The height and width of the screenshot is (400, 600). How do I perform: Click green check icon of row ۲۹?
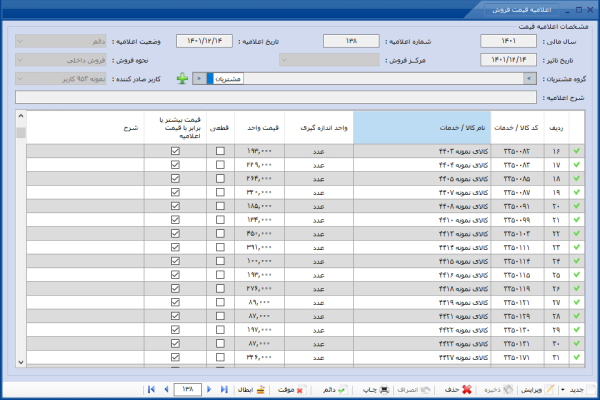[x=577, y=330]
